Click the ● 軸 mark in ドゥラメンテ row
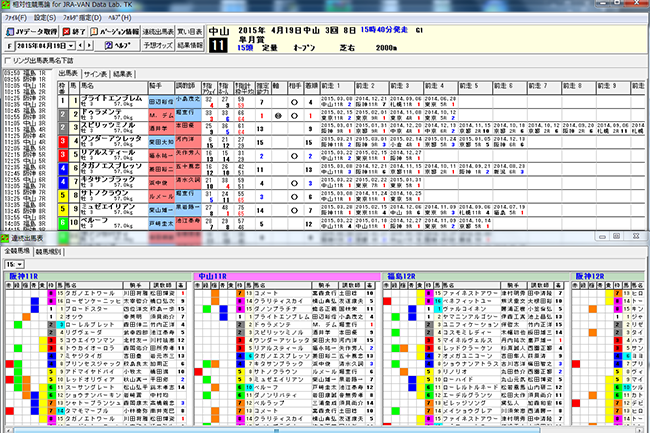650x433 pixels. pos(278,116)
